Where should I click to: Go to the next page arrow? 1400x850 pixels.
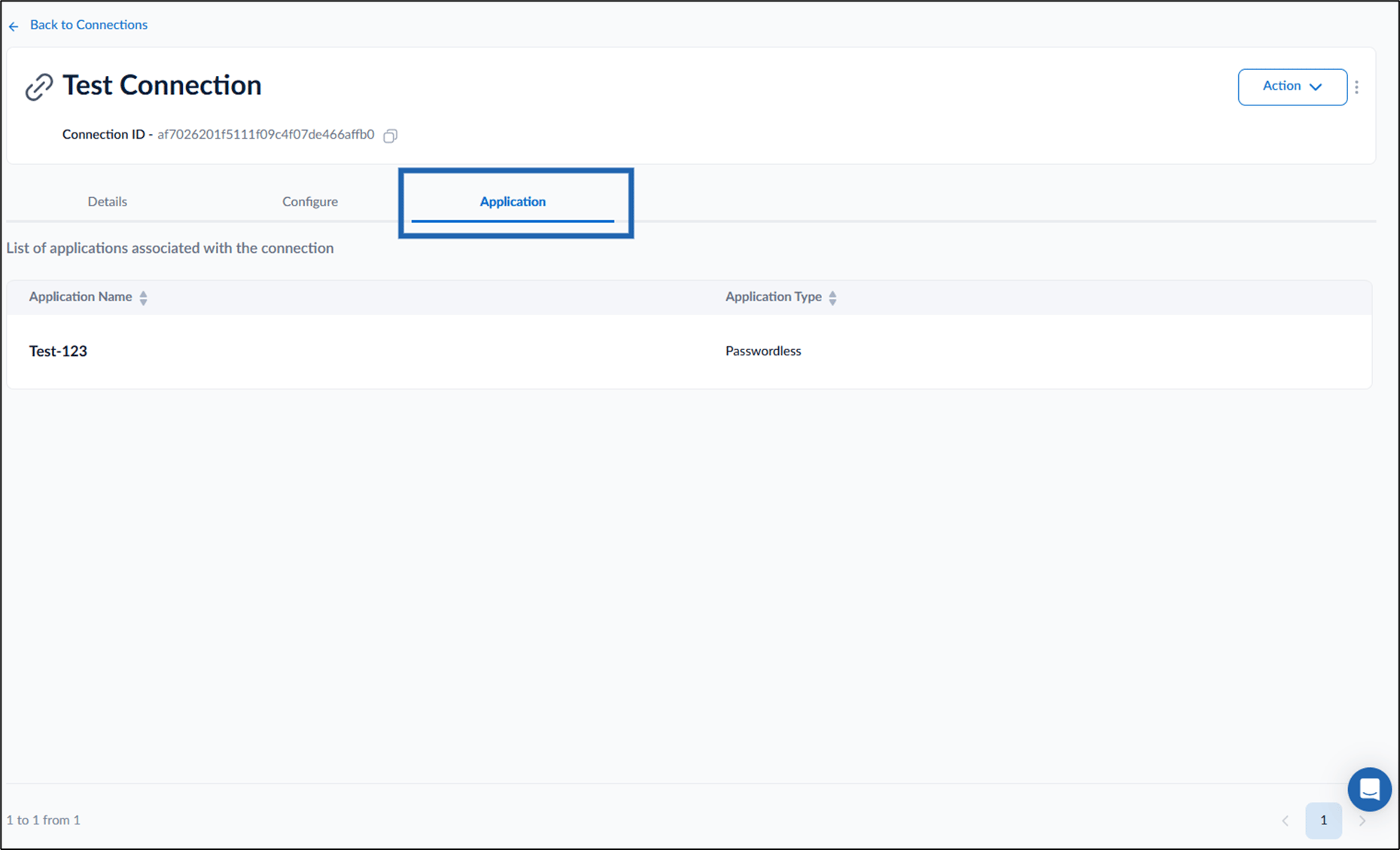point(1362,821)
